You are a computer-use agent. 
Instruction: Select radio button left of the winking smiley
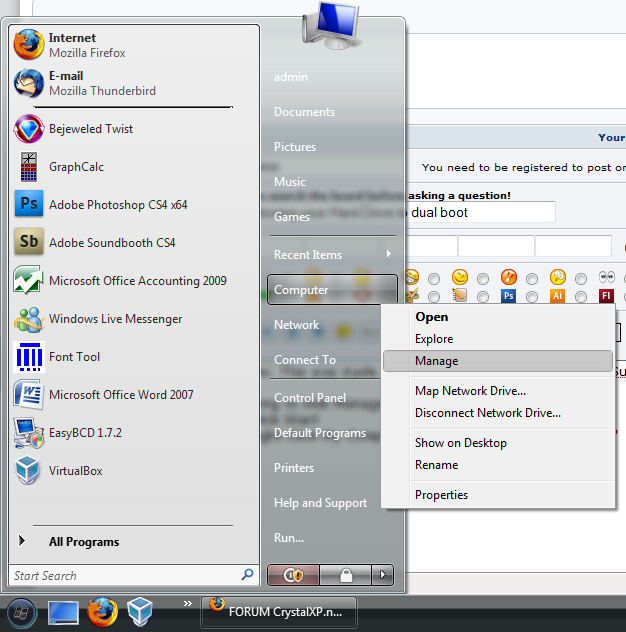coord(434,279)
